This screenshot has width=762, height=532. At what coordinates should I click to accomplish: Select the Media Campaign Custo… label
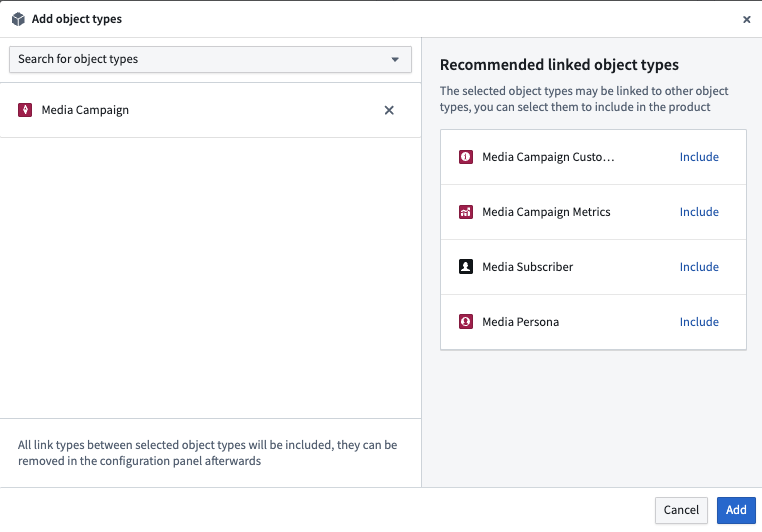tap(548, 157)
